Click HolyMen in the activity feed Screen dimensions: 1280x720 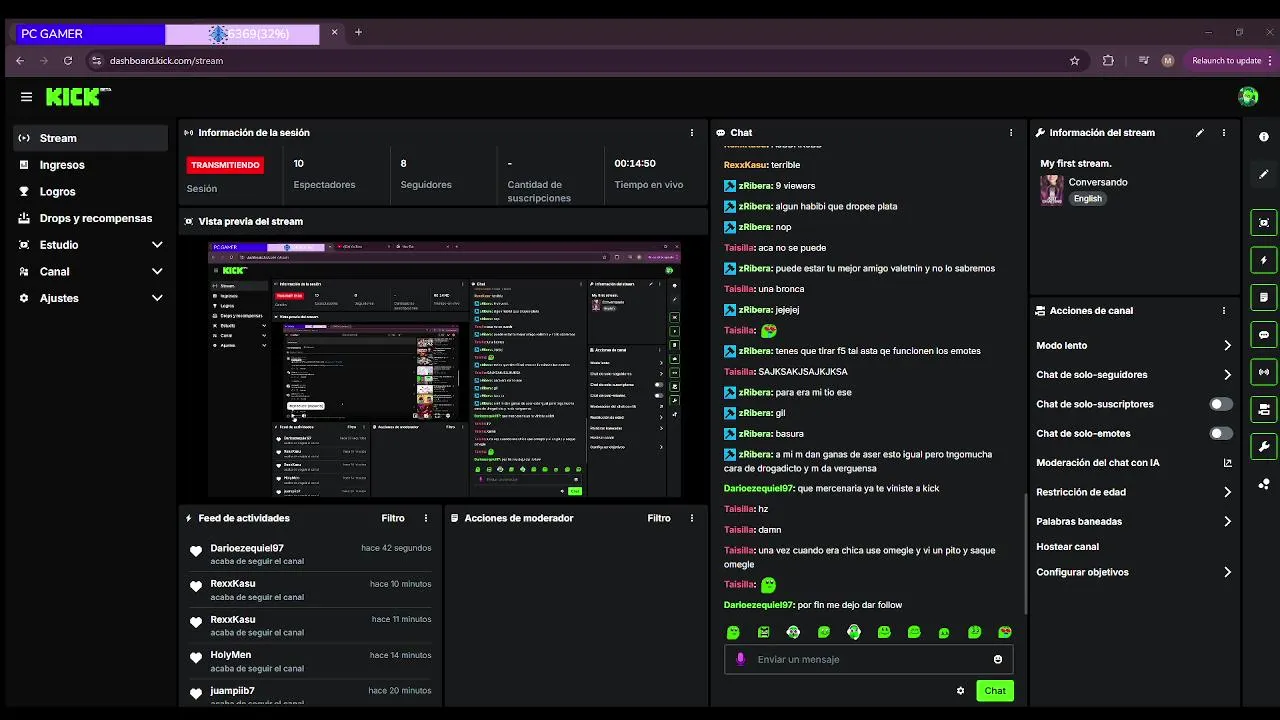tap(231, 655)
